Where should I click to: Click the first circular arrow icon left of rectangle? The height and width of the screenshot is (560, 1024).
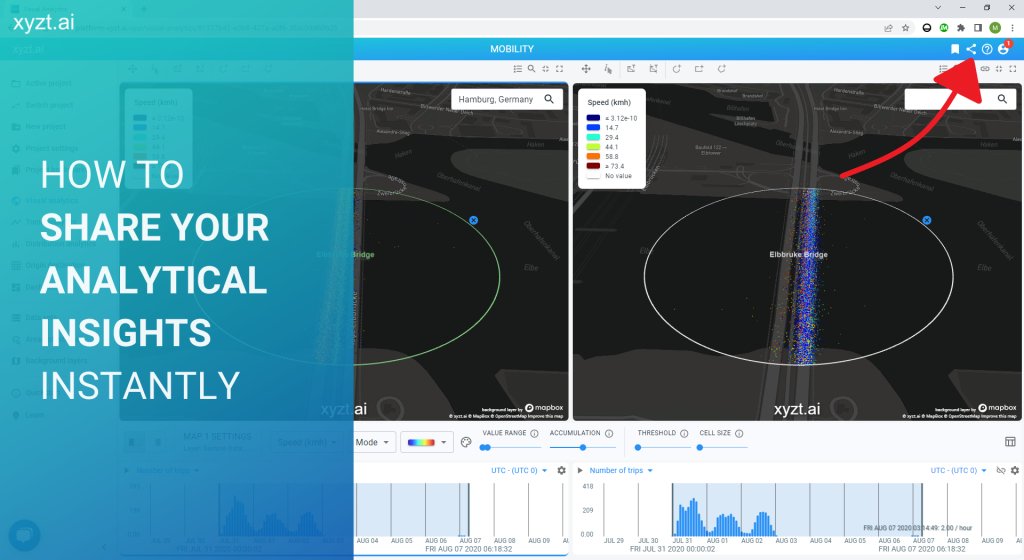click(677, 69)
